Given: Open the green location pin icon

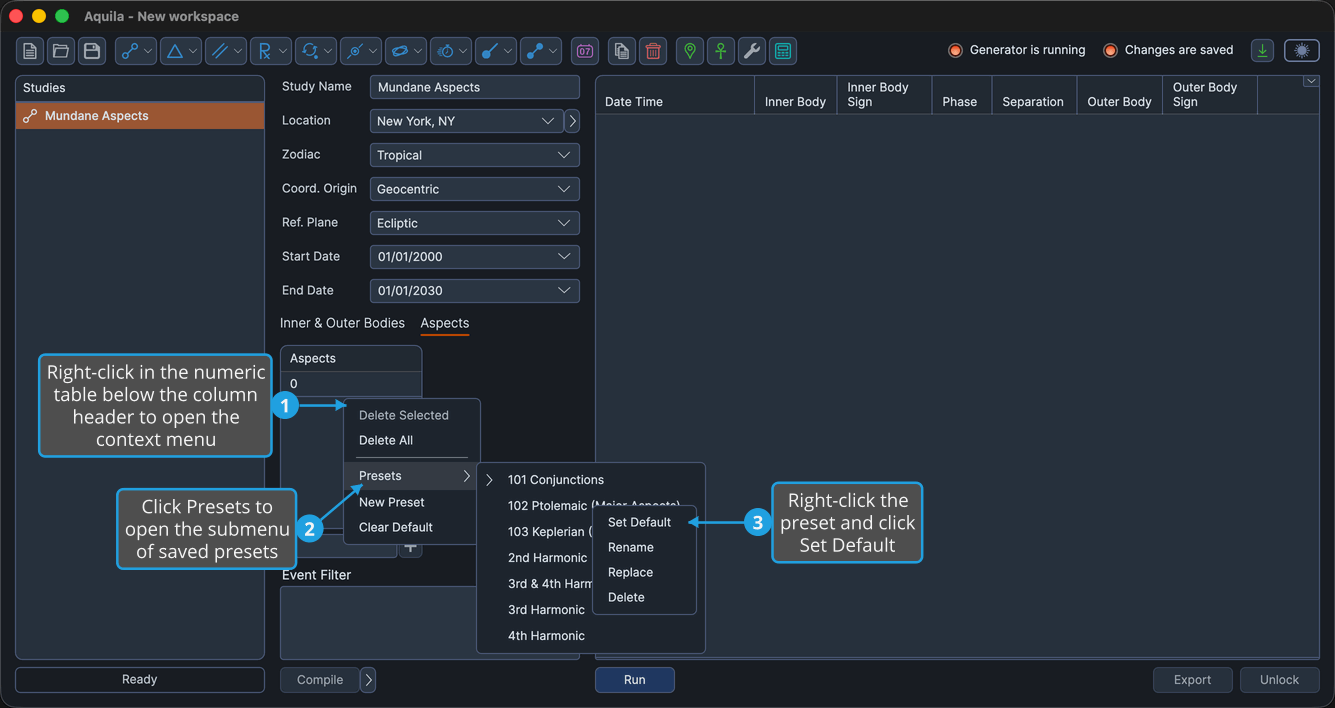Looking at the screenshot, I should (x=690, y=51).
